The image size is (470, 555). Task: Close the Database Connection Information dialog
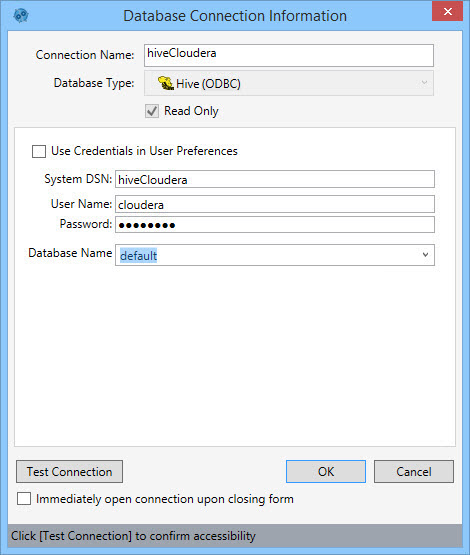click(x=447, y=11)
